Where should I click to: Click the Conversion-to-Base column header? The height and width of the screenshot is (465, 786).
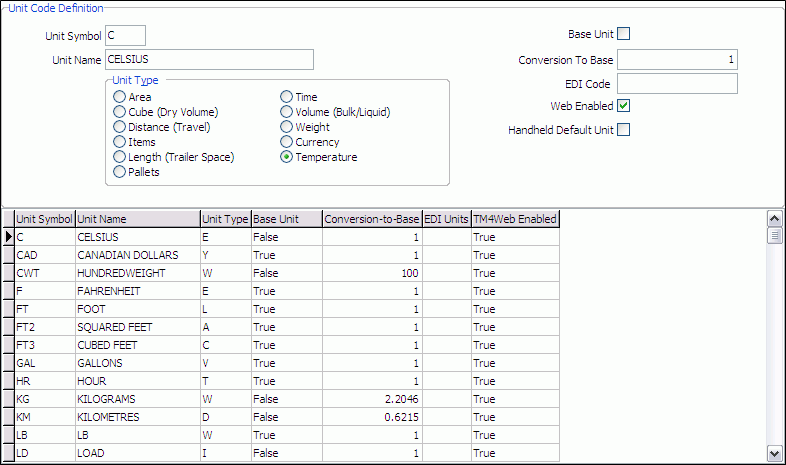tap(371, 219)
